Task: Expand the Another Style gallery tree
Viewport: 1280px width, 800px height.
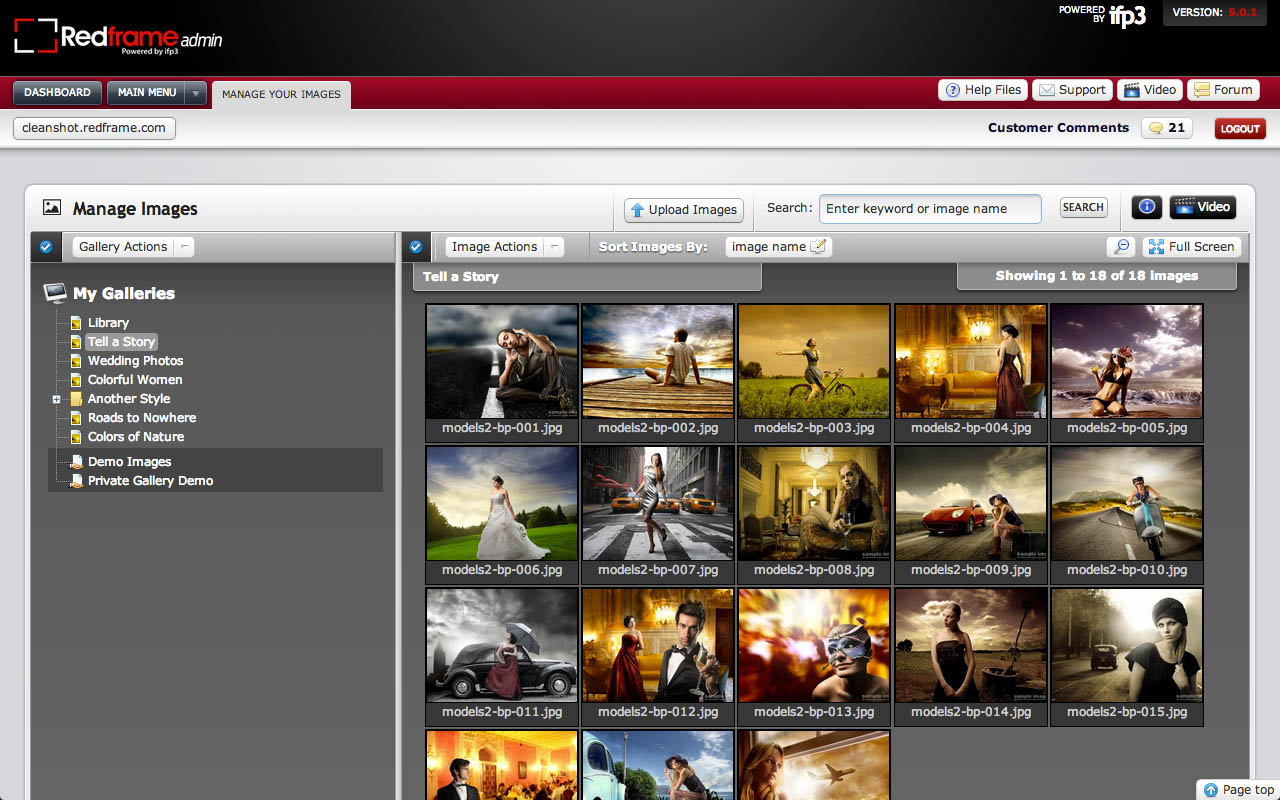Action: [x=57, y=399]
